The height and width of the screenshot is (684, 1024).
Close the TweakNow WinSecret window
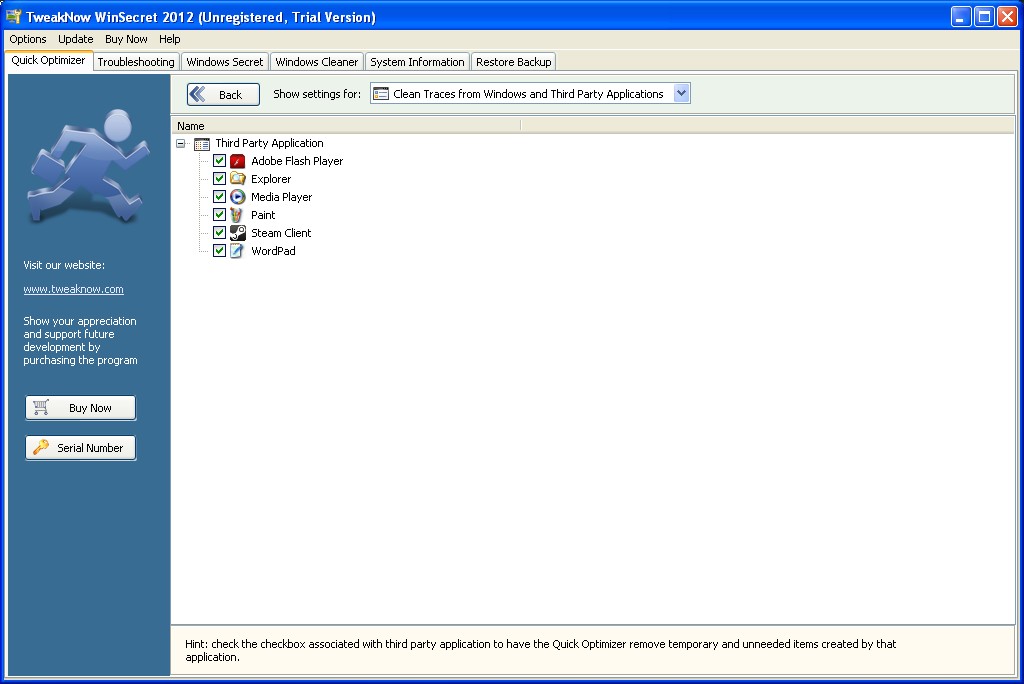1007,17
